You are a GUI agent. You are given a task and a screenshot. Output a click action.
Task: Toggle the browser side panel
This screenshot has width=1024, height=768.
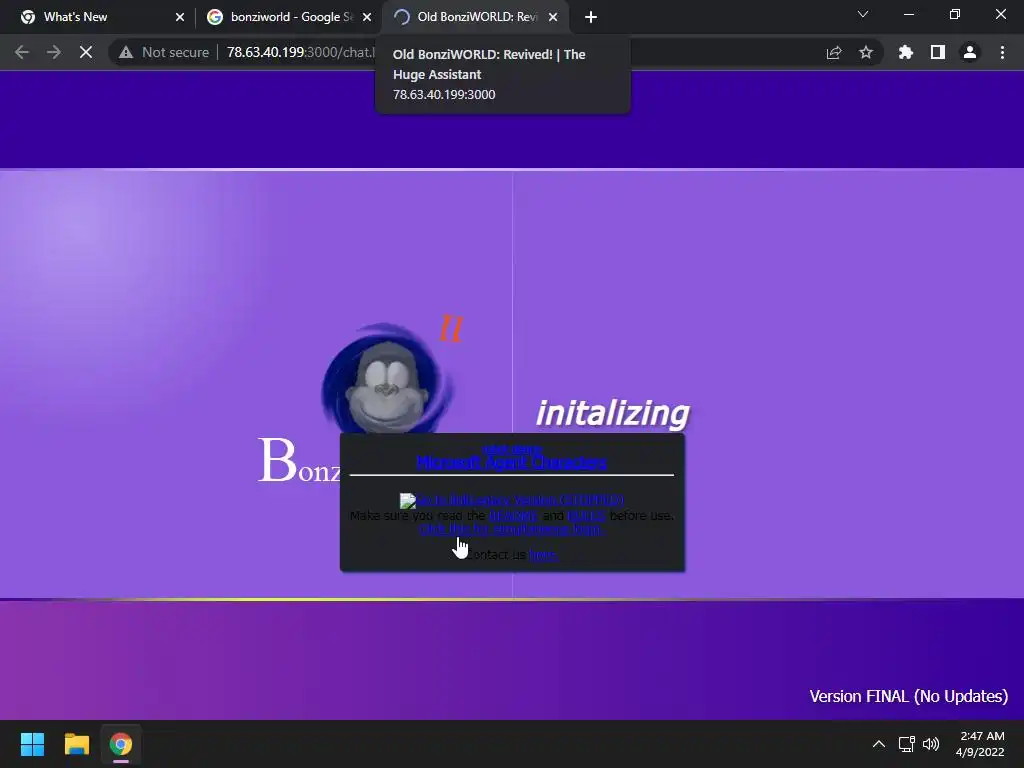(938, 52)
